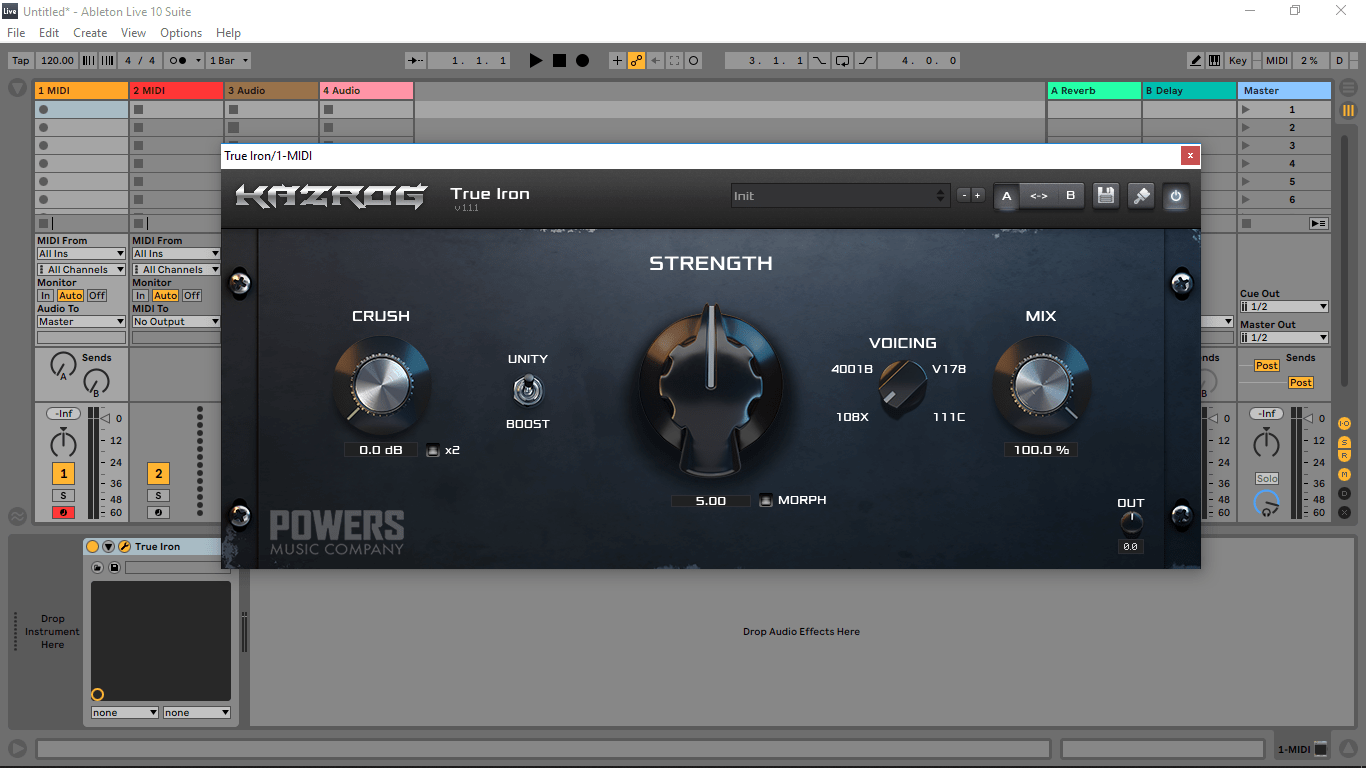Open track 1 All Channels dropdown
The width and height of the screenshot is (1366, 768).
[81, 270]
